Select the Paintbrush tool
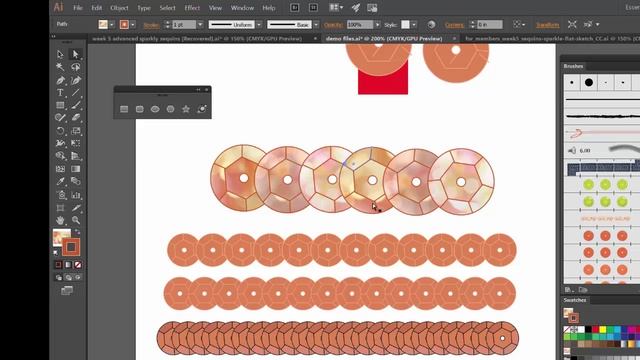Viewport: 640px width, 360px height. 75,105
